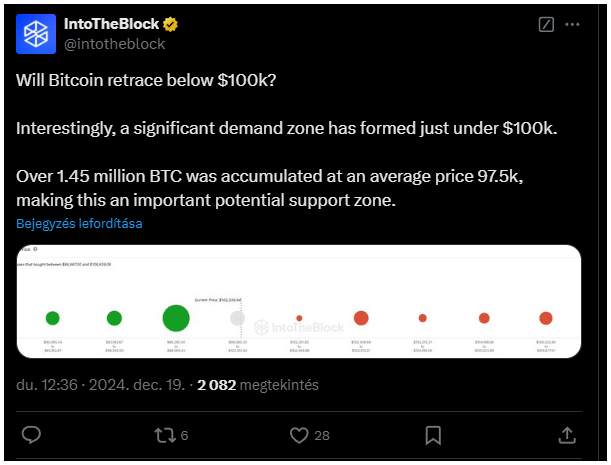The image size is (611, 465).
Task: Click the repost arrows icon
Action: click(x=165, y=435)
